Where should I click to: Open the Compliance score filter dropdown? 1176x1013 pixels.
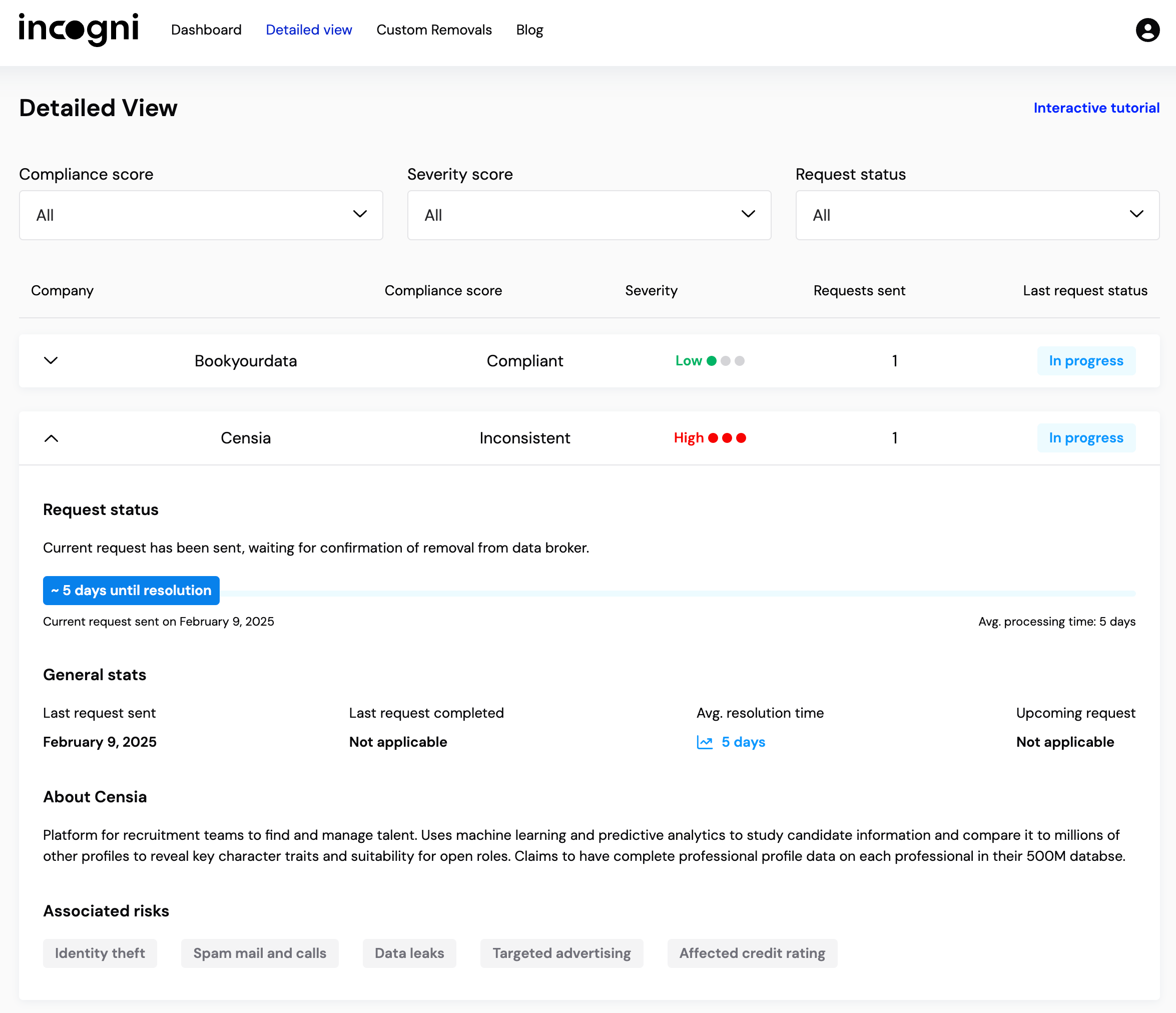[201, 215]
